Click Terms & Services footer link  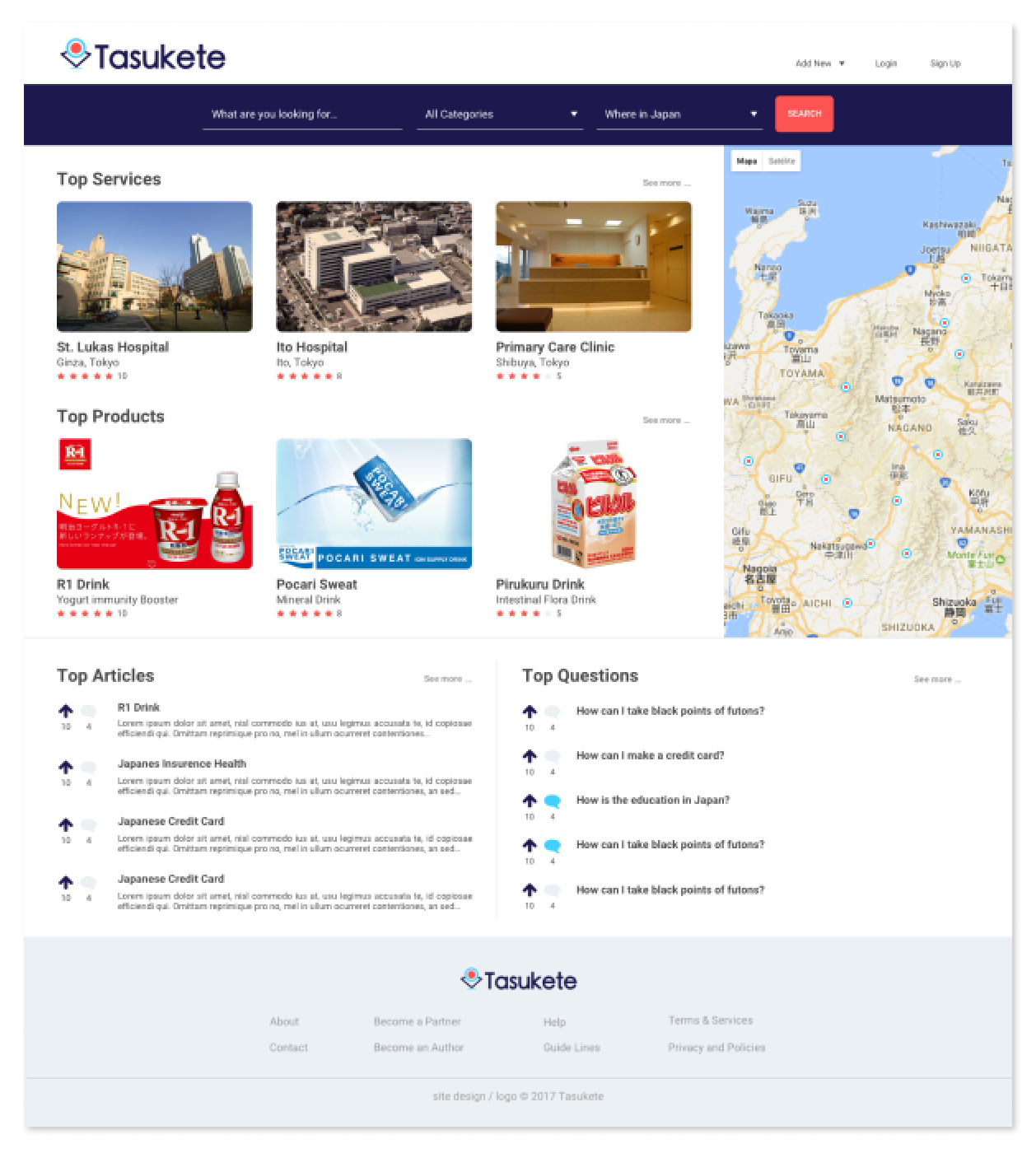(x=711, y=1020)
